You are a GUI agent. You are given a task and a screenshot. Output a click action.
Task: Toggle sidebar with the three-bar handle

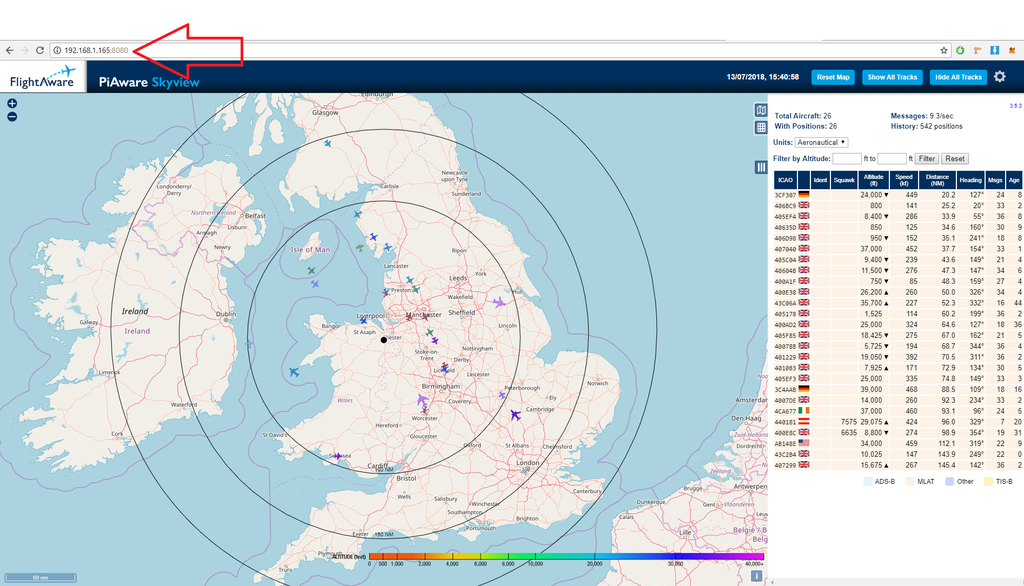click(x=761, y=167)
